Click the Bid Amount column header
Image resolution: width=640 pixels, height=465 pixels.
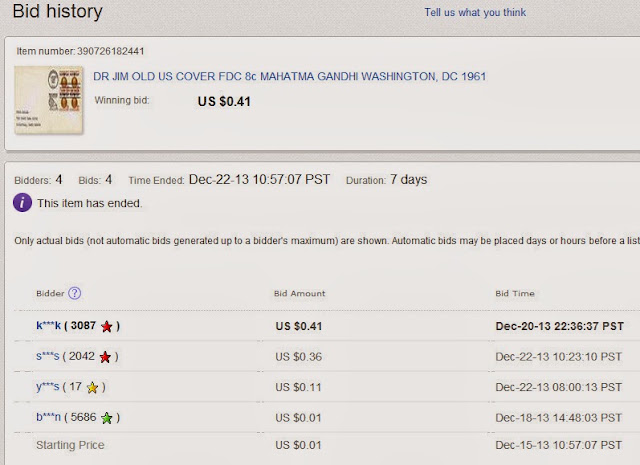click(x=300, y=293)
